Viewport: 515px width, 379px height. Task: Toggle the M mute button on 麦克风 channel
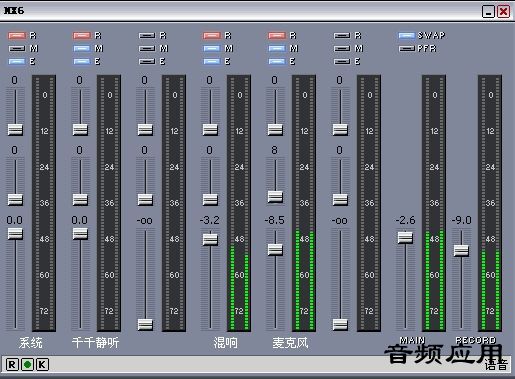(x=277, y=49)
